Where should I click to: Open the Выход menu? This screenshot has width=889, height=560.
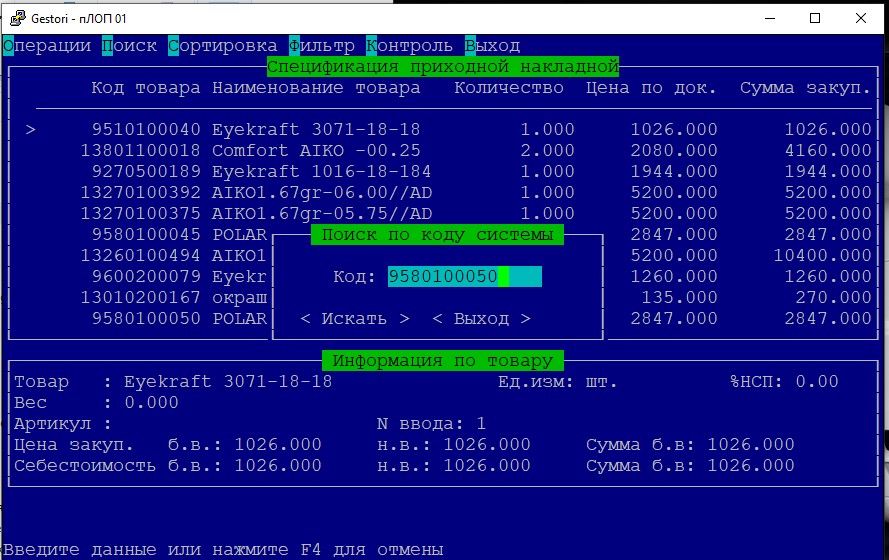point(492,45)
